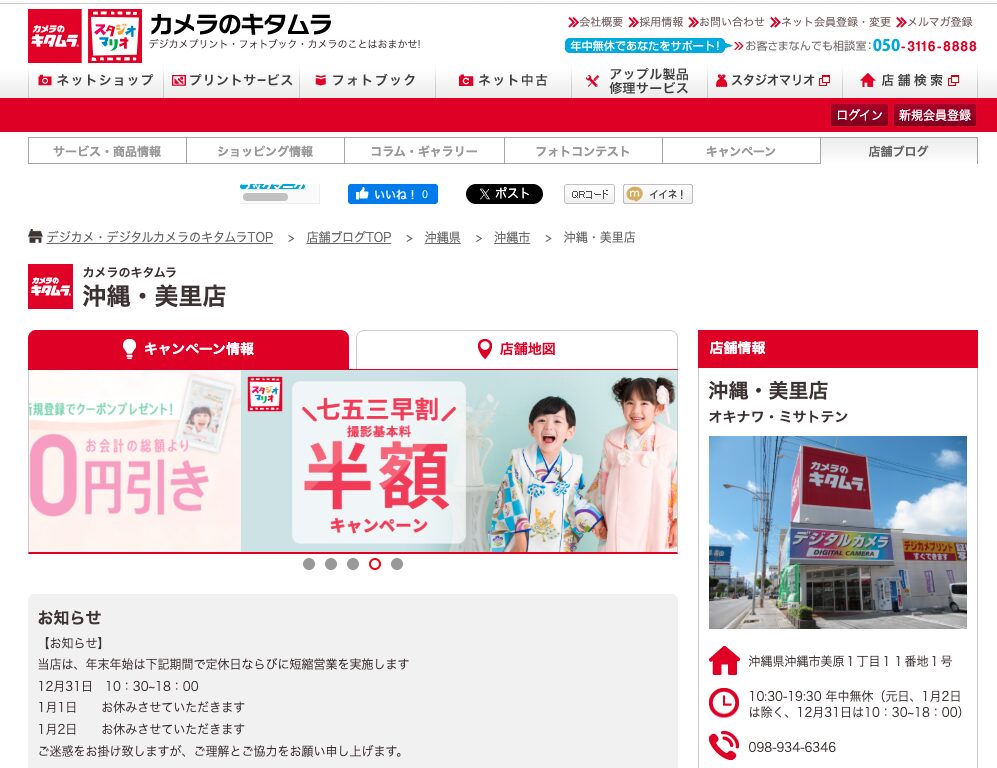Select the 店舗ブログ tab
The image size is (997, 768).
(x=899, y=151)
